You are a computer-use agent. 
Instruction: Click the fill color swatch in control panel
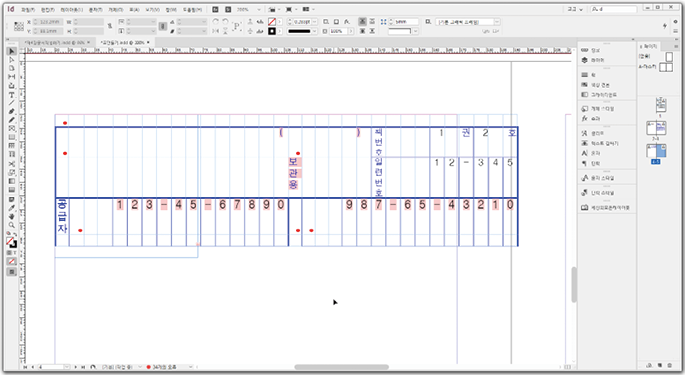tap(272, 21)
